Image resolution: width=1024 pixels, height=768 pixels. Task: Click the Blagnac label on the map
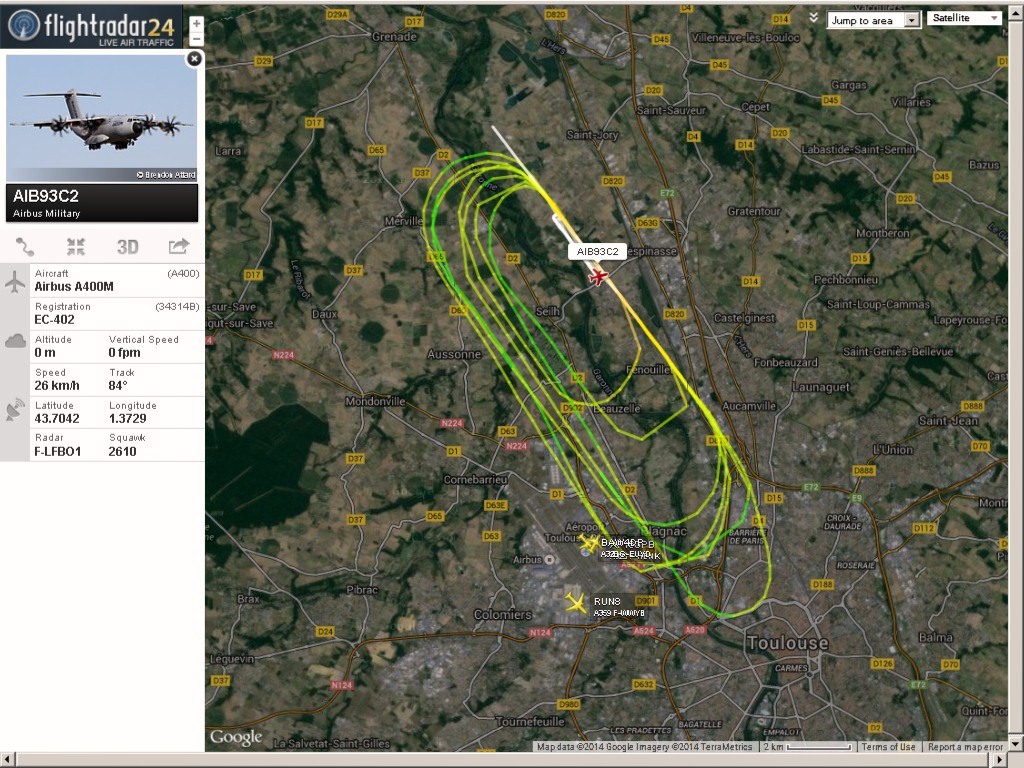point(663,531)
